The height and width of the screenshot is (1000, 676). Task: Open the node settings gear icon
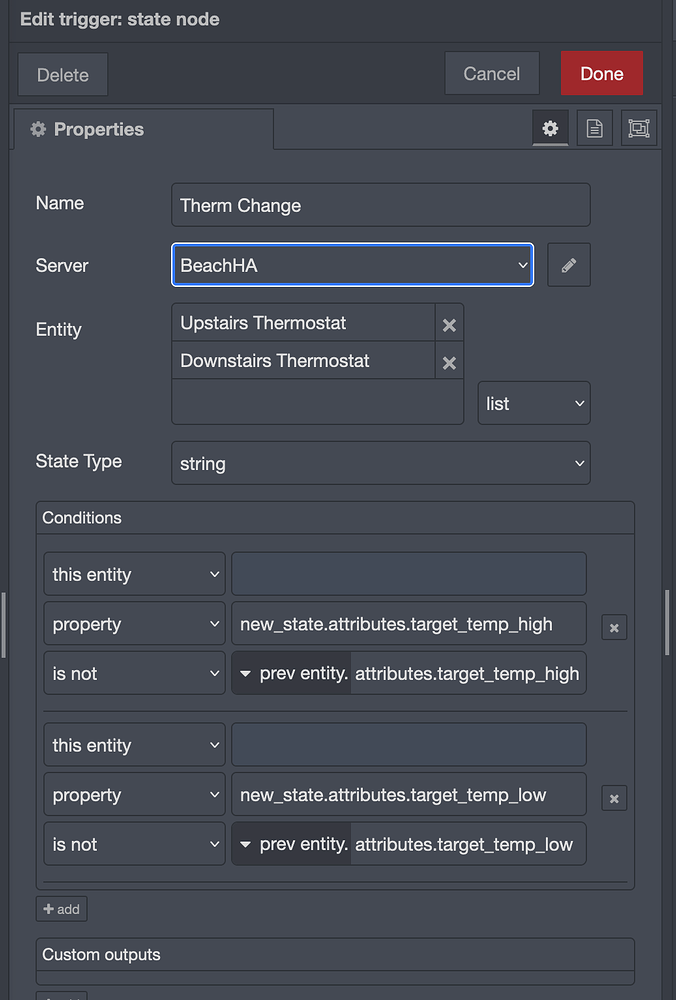click(550, 128)
